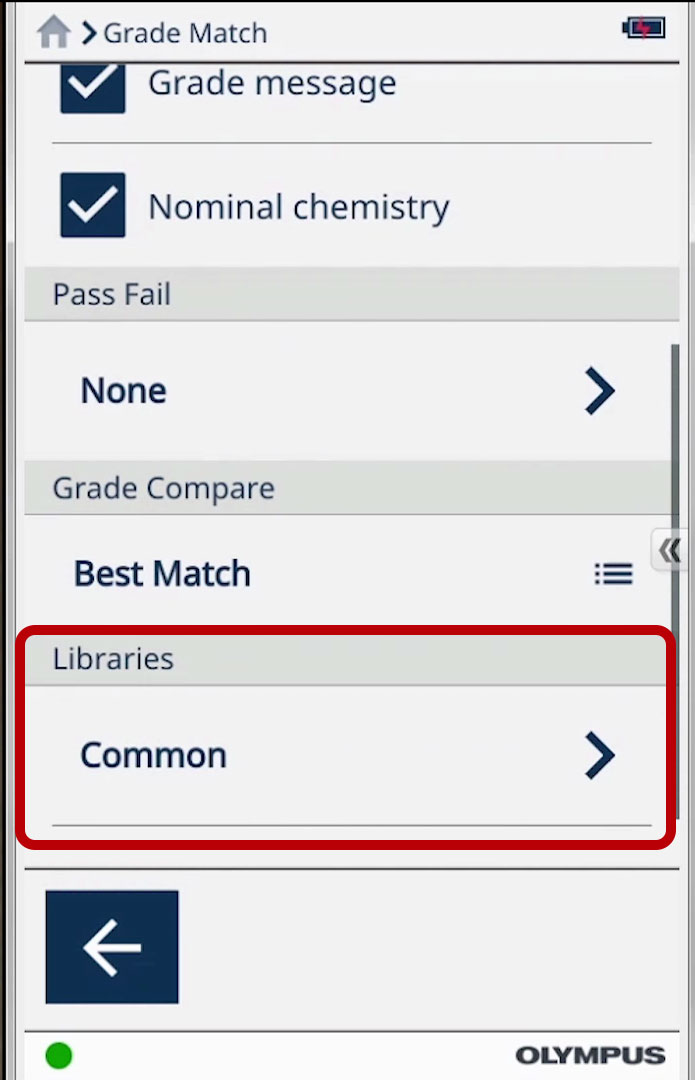The height and width of the screenshot is (1080, 695).
Task: Click the Nominal chemistry label text
Action: pyautogui.click(x=298, y=207)
